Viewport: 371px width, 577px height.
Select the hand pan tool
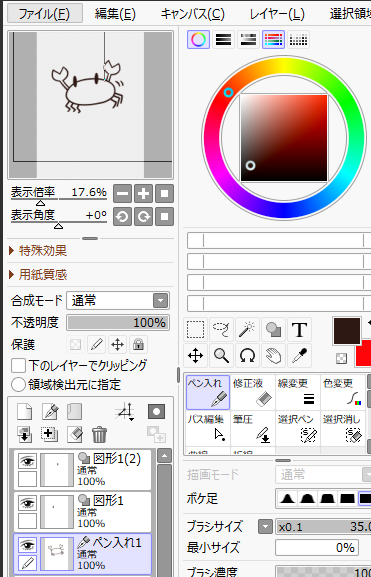(x=273, y=356)
